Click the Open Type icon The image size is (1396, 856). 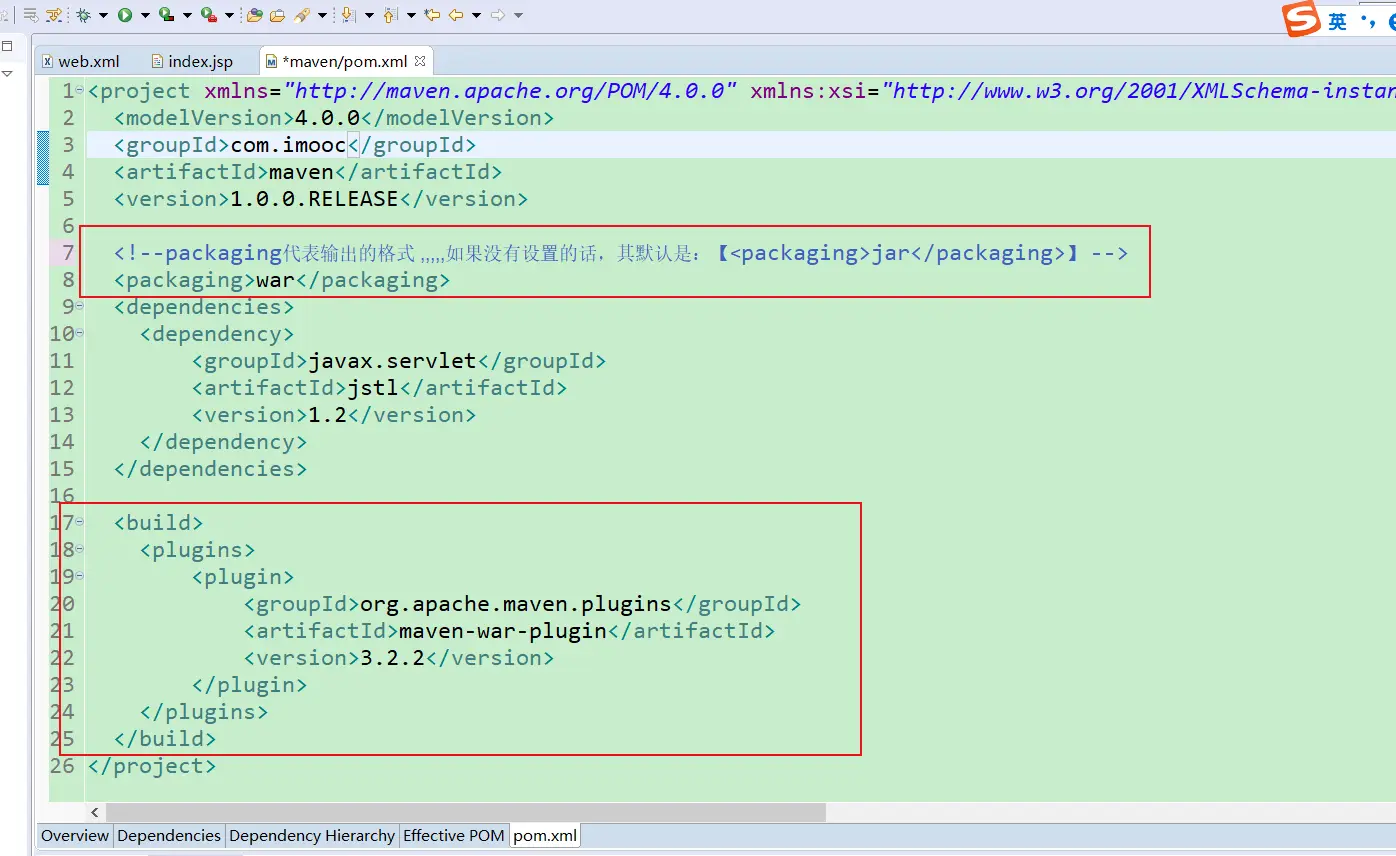(x=255, y=15)
